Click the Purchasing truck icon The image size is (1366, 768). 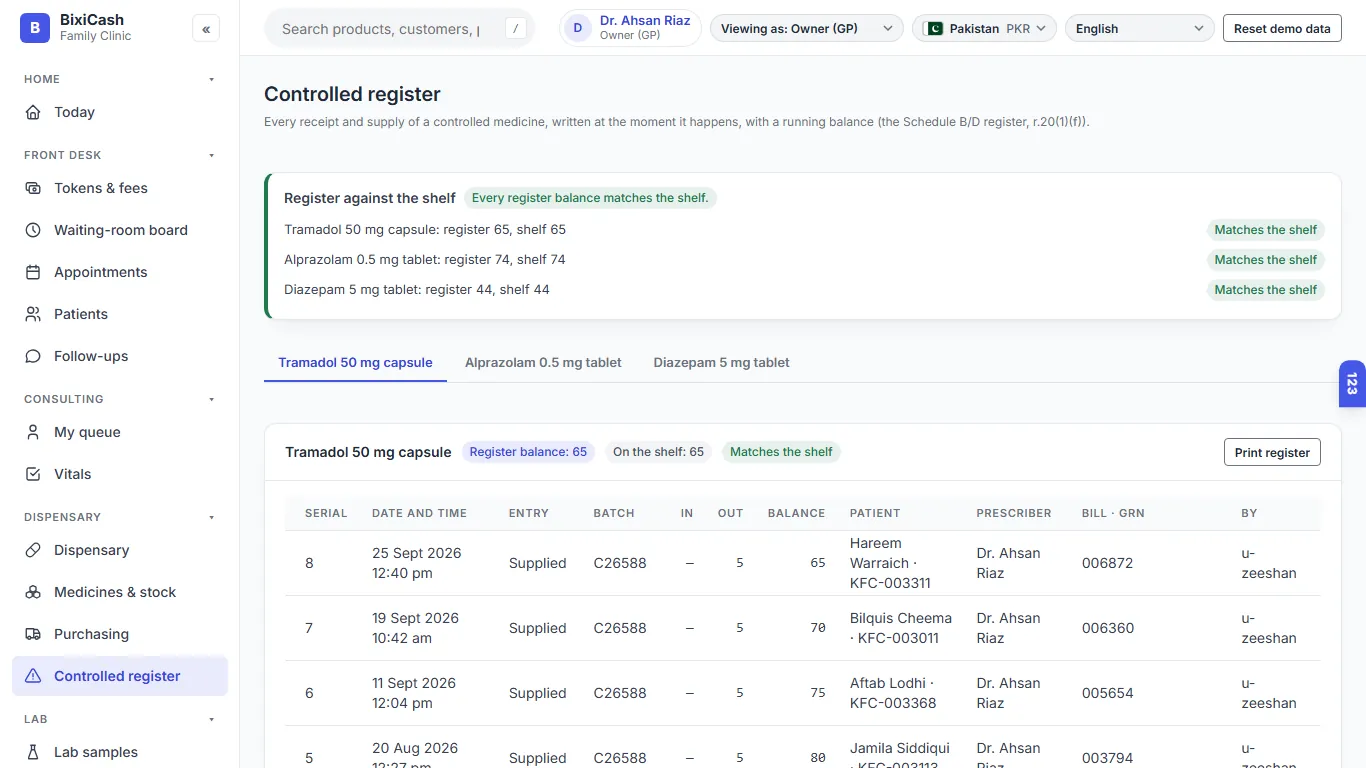(33, 634)
